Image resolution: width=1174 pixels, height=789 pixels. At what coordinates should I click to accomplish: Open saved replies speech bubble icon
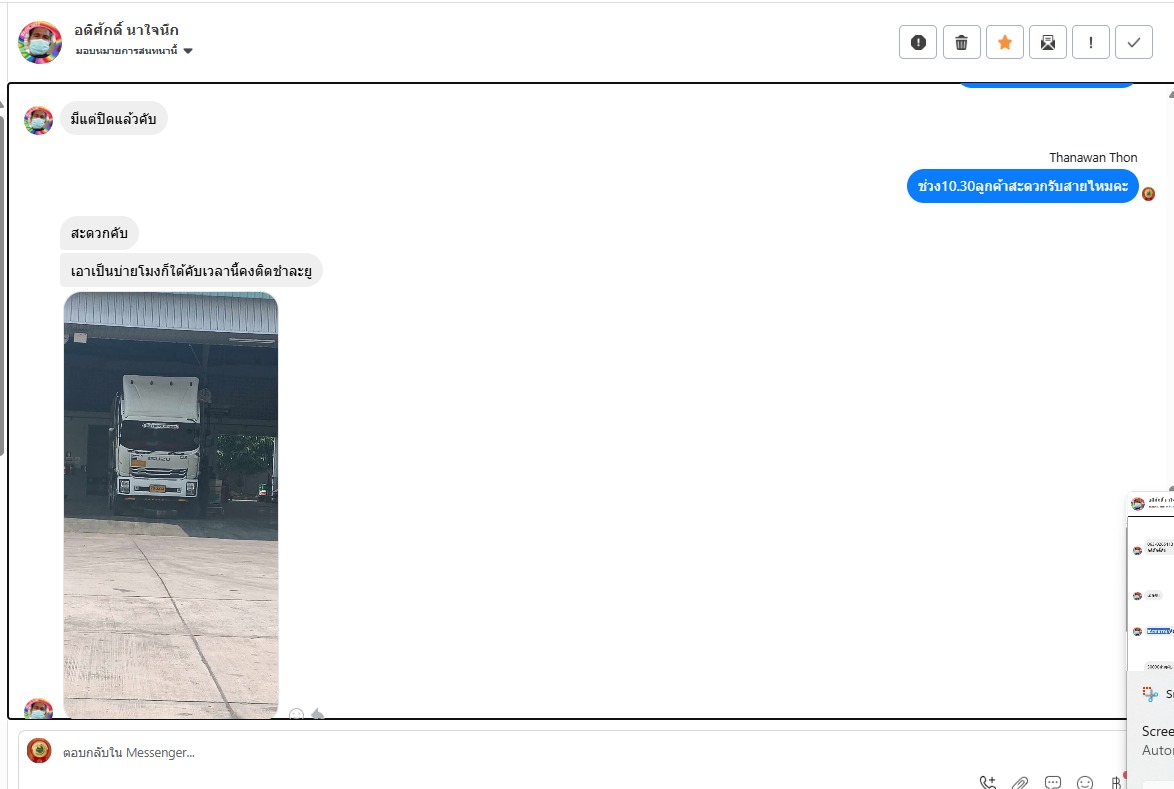1053,782
